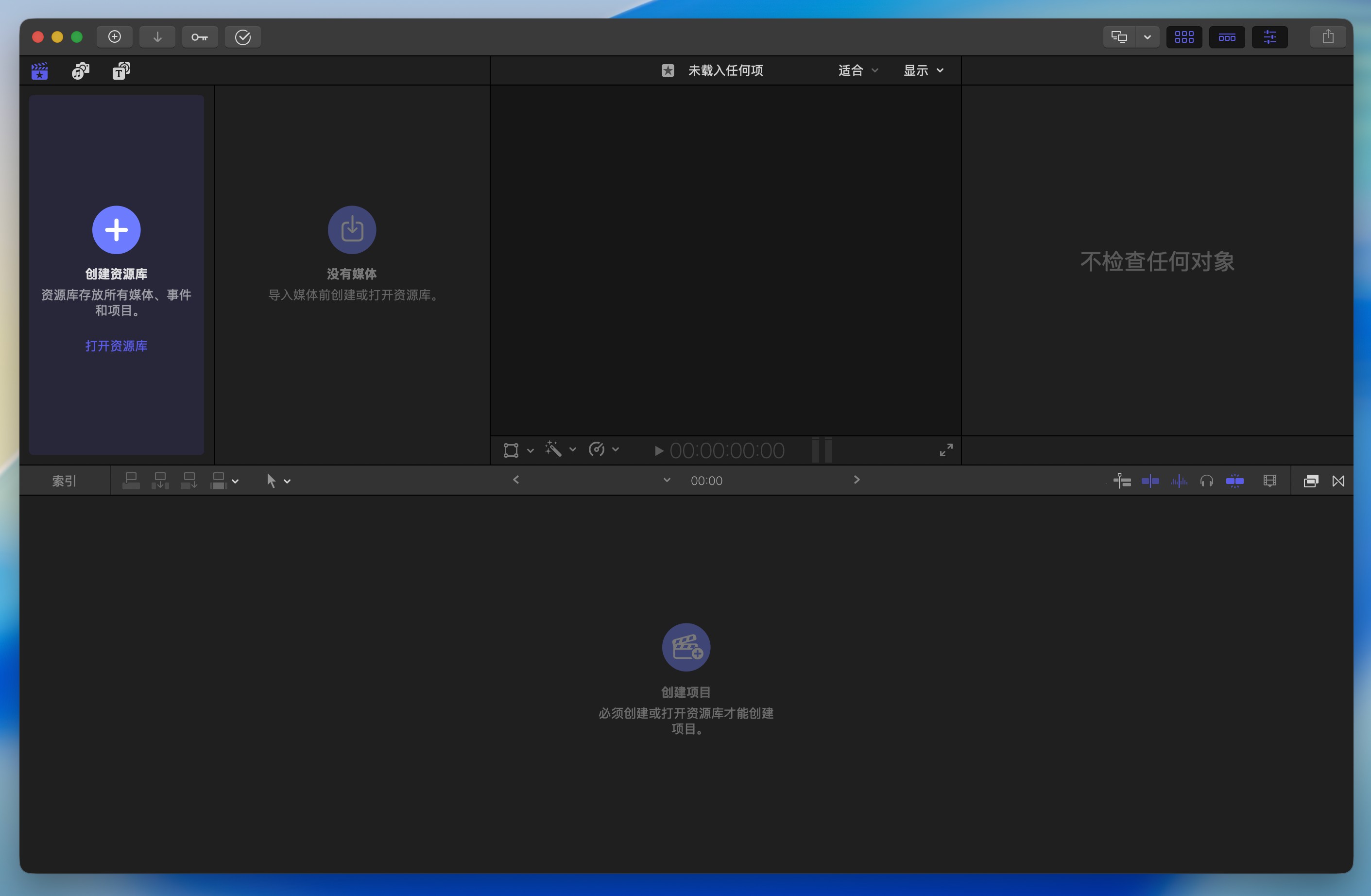Image resolution: width=1371 pixels, height=896 pixels.
Task: Toggle audio skimming waveform button
Action: point(1179,481)
